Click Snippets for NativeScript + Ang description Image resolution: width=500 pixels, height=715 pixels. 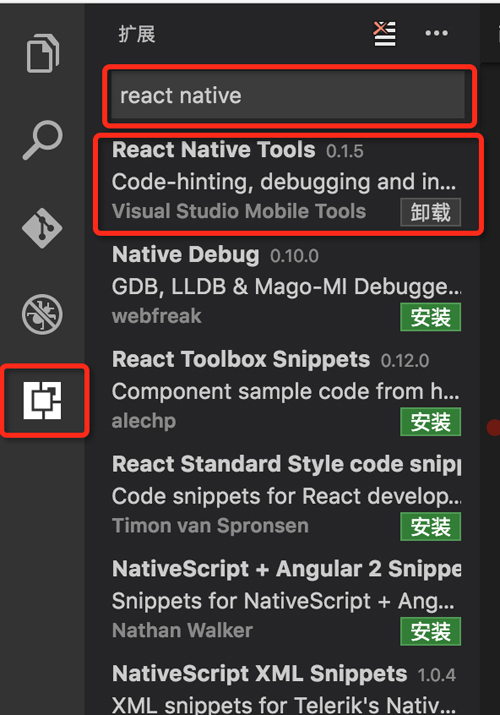[283, 601]
